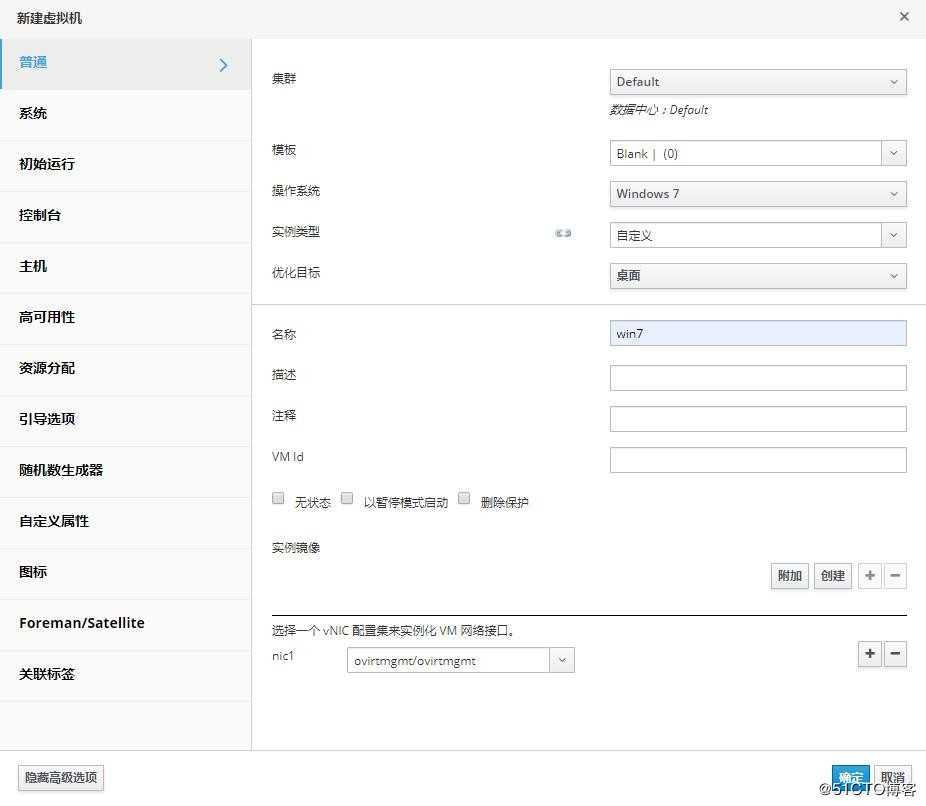Image resolution: width=926 pixels, height=806 pixels.
Task: Open the 初始运行 tab
Action: point(125,165)
